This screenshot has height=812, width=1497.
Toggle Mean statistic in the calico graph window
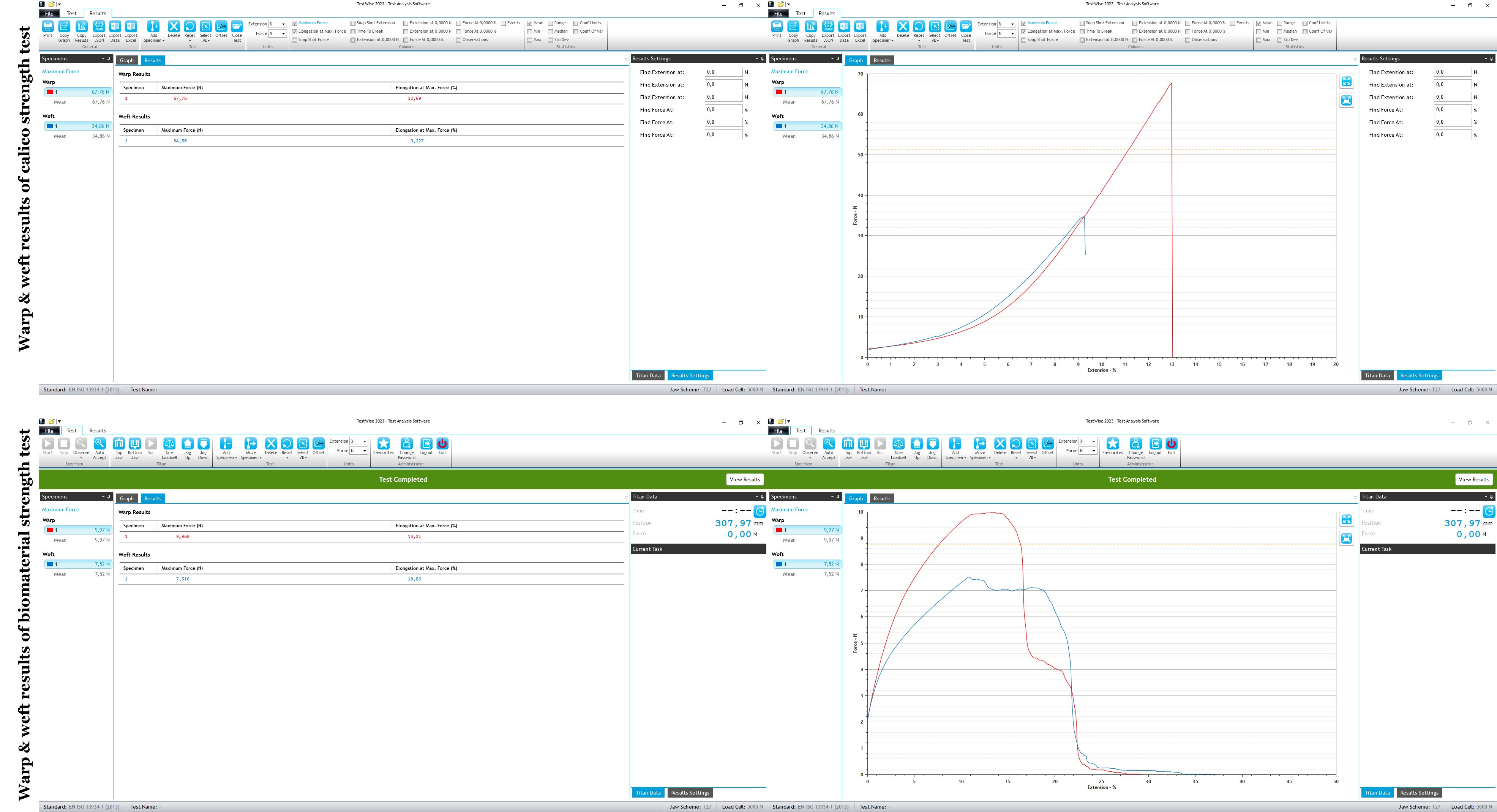pos(1259,23)
